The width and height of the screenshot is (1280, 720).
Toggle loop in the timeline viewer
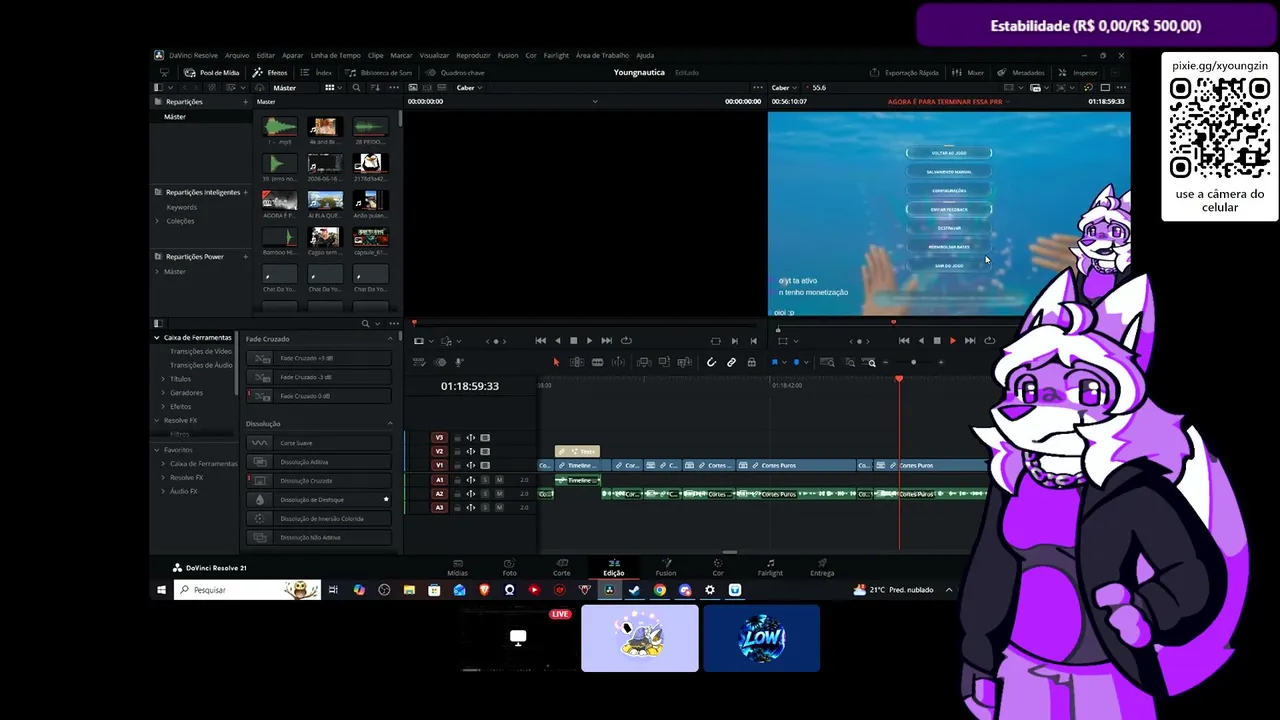(x=989, y=341)
